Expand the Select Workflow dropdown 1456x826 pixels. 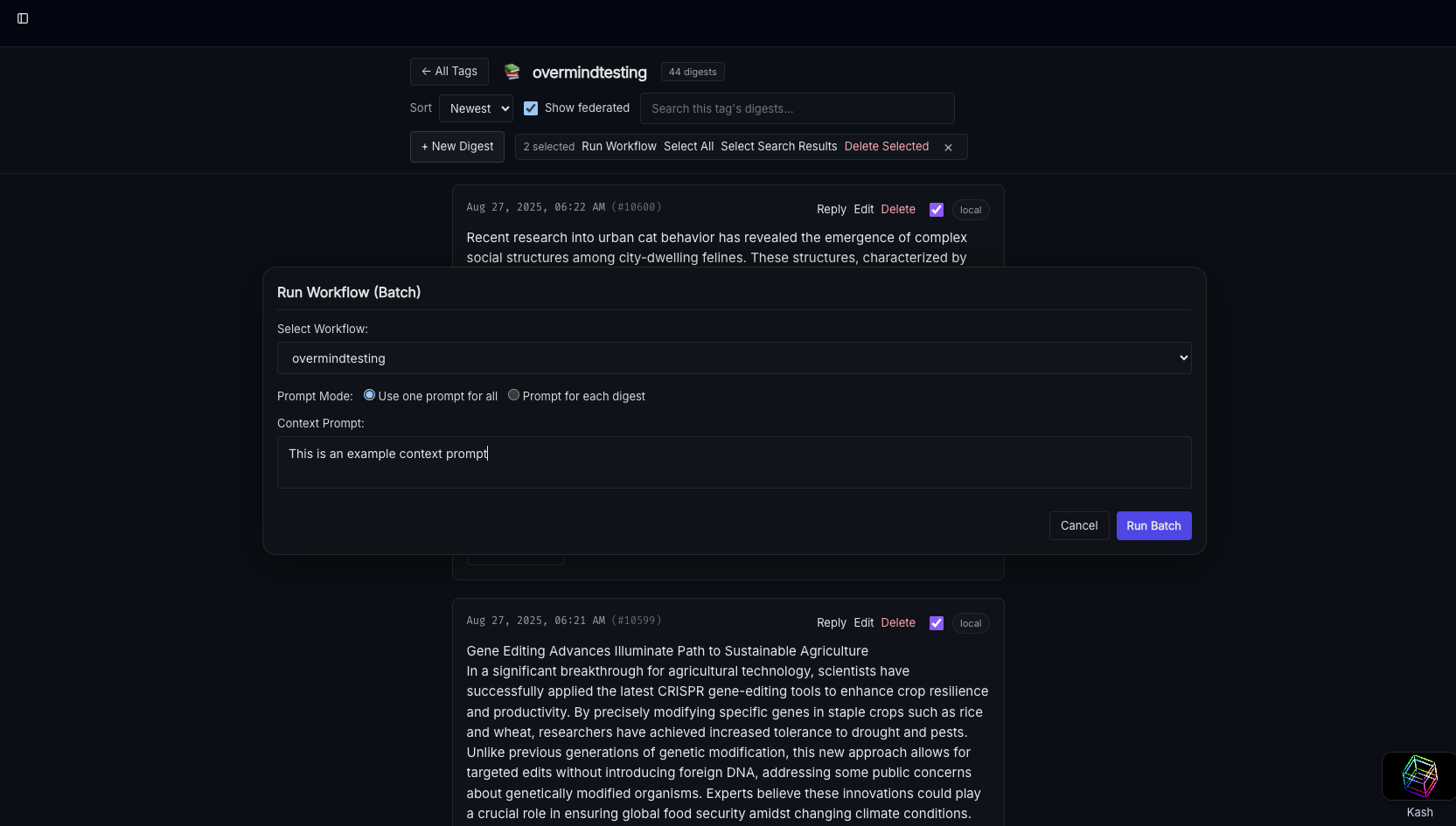(734, 358)
